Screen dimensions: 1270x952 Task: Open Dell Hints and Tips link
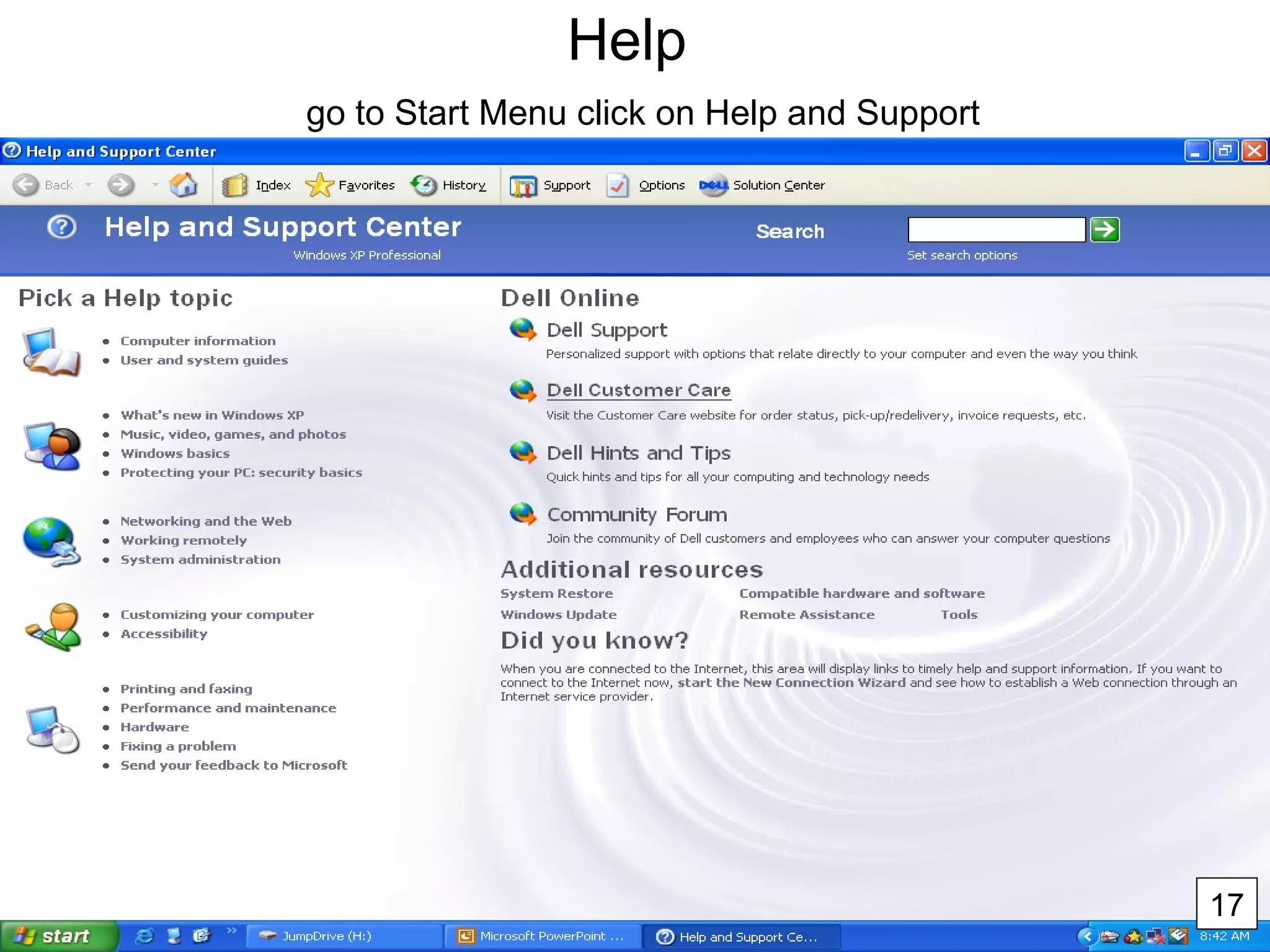click(639, 453)
